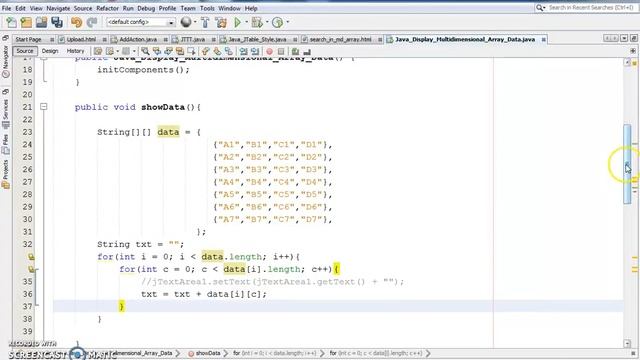Switch to the Start Page tab

point(28,40)
